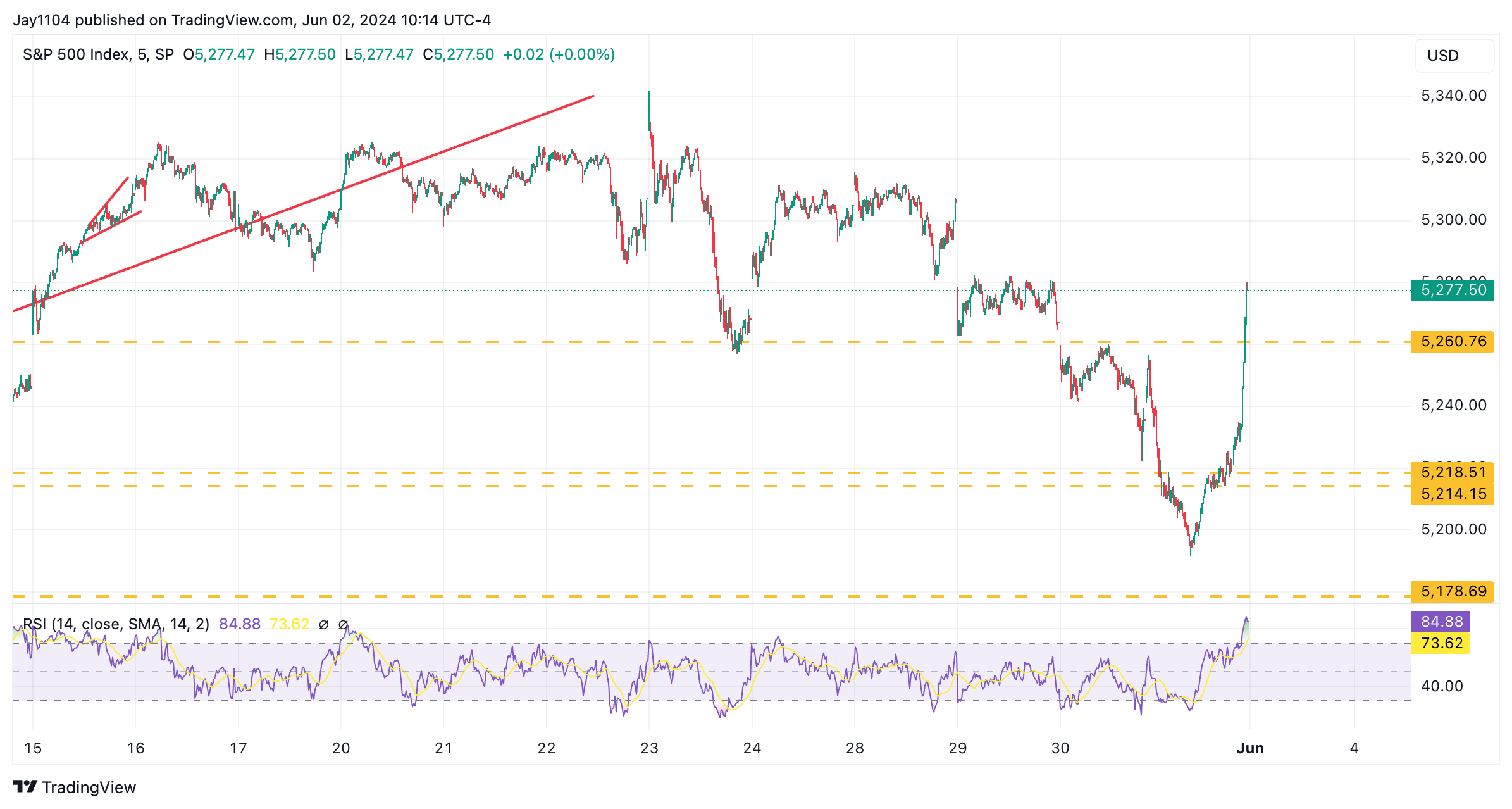
Task: Click the 5,178.69 support level label
Action: tap(1453, 591)
